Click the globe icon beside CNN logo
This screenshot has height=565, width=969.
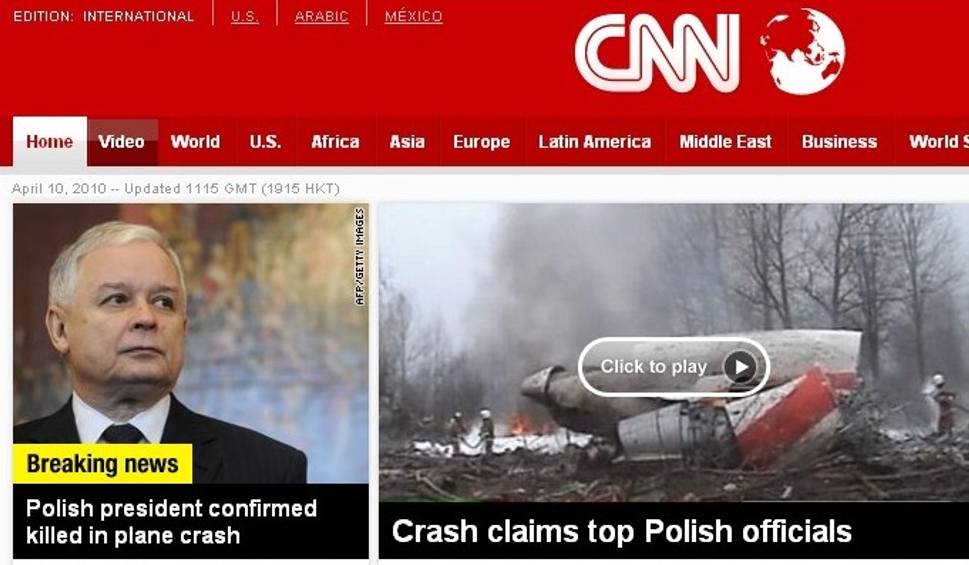tap(802, 51)
